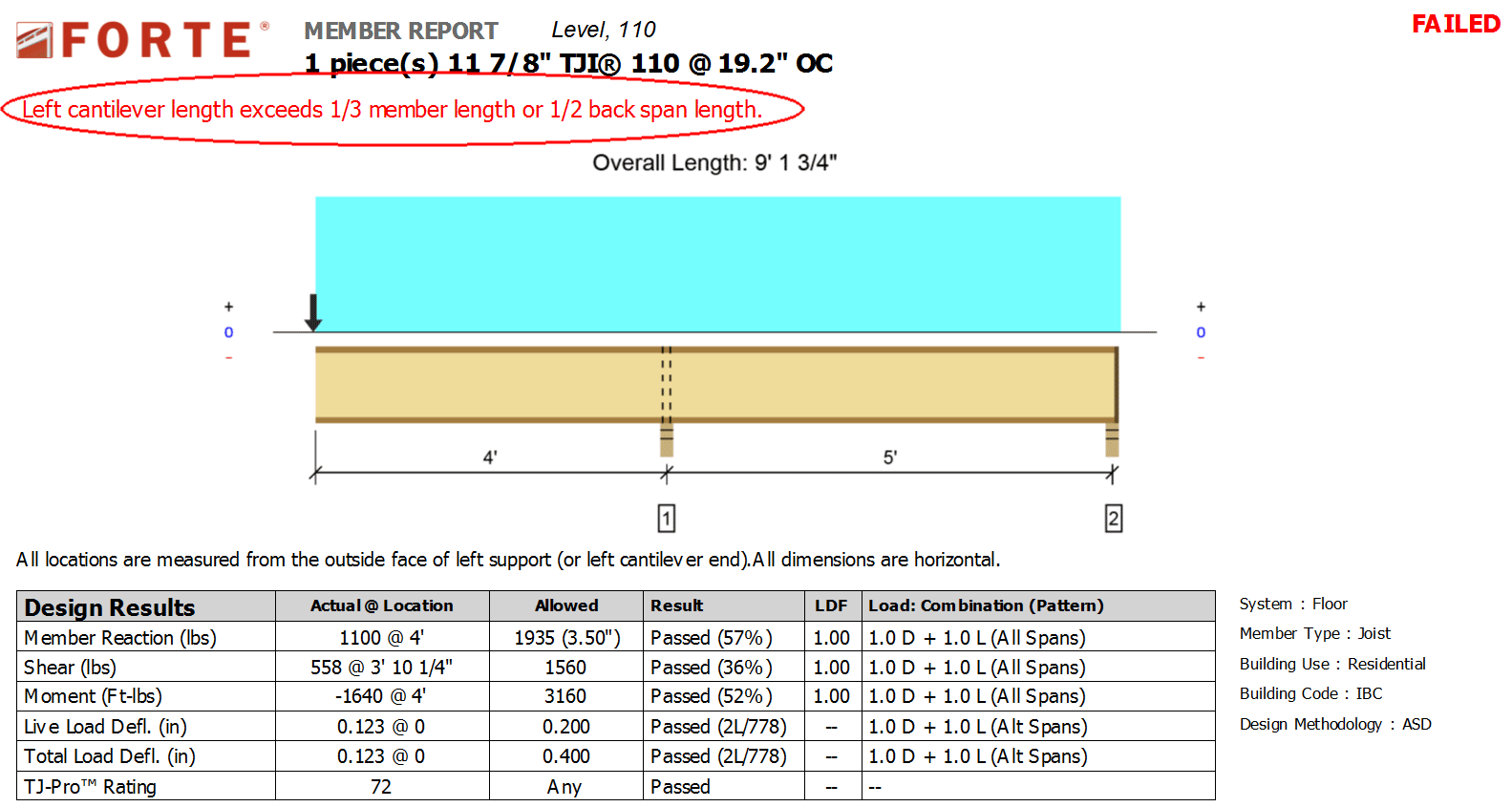Click the TJI 110 member description
The width and height of the screenshot is (1512, 807).
[x=569, y=63]
